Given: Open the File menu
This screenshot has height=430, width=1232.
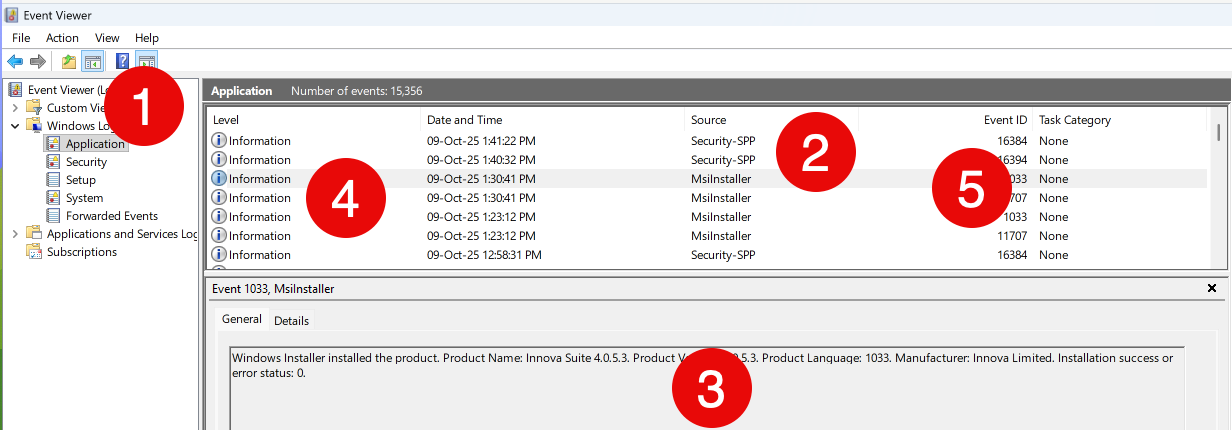Looking at the screenshot, I should 21,38.
